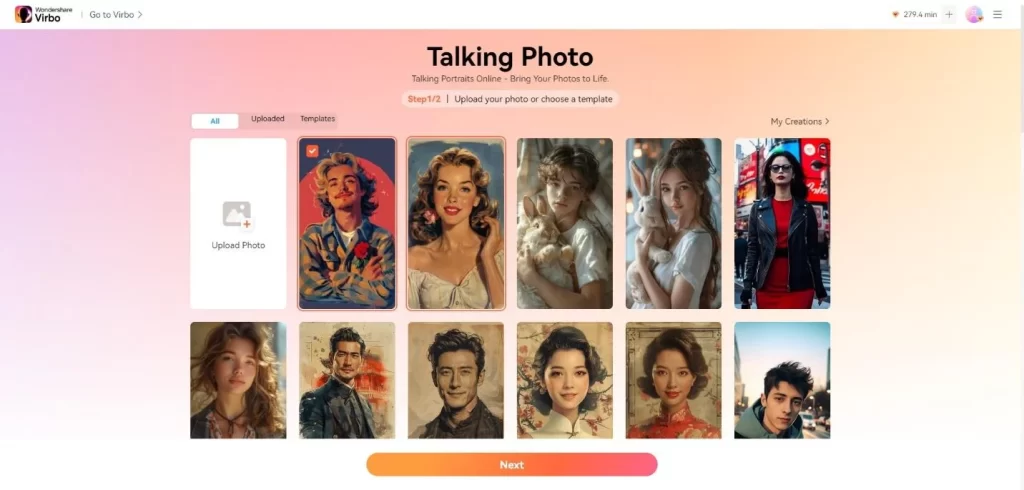Click the Upload Photo card
1024x490 pixels.
coord(238,223)
